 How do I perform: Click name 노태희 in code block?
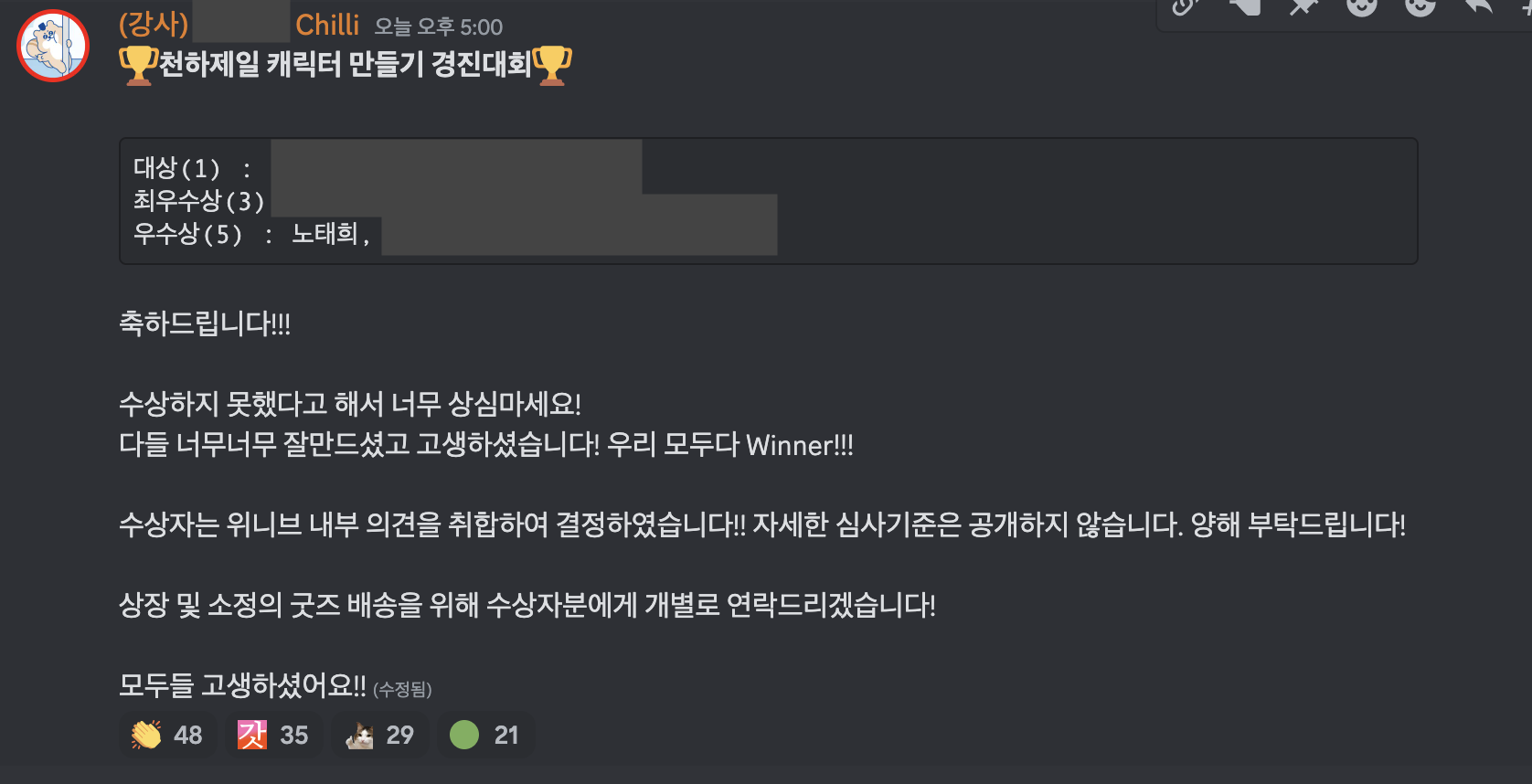[x=324, y=234]
